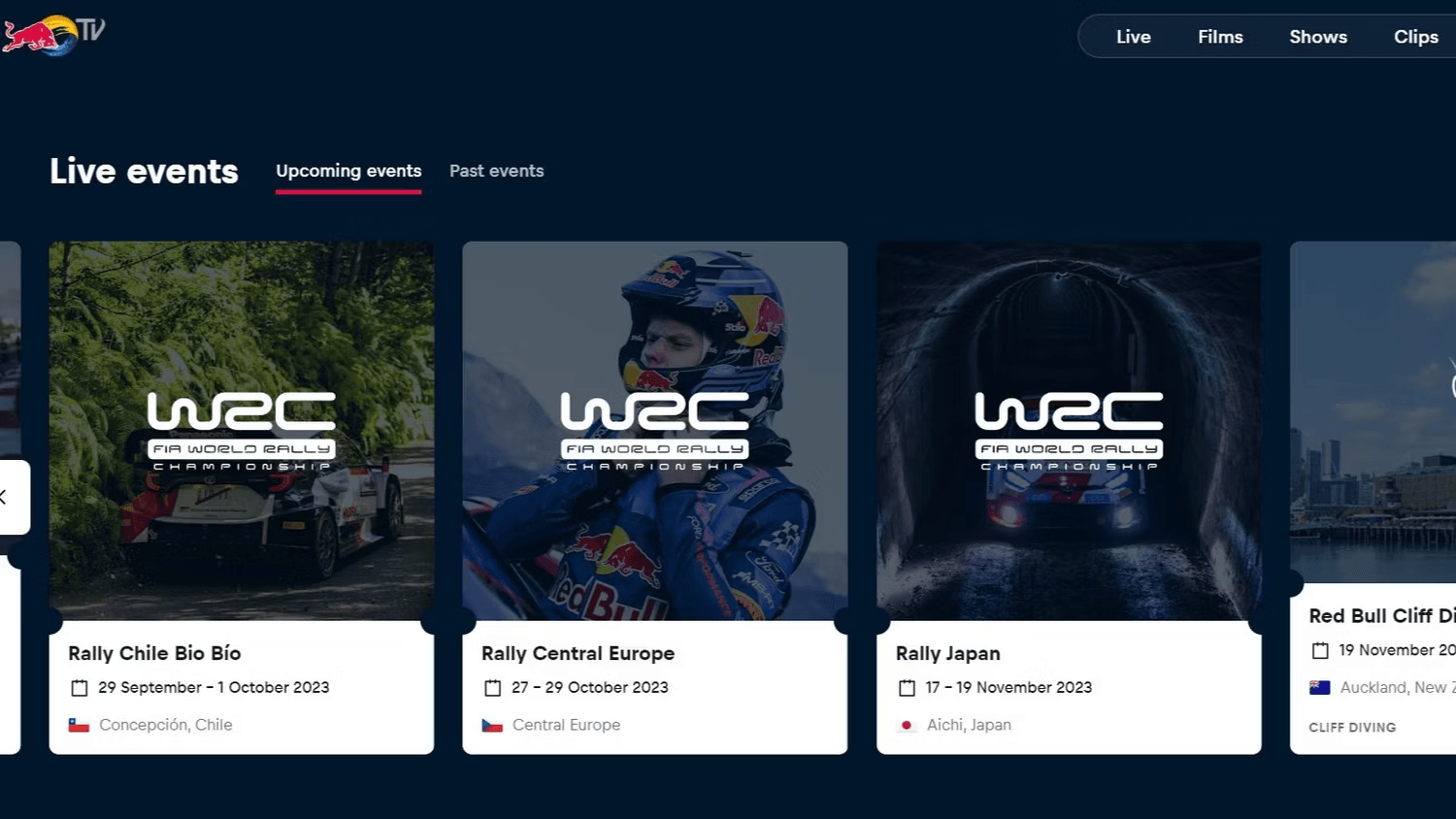Viewport: 1456px width, 819px height.
Task: Click the location Central Europe
Action: pos(566,725)
